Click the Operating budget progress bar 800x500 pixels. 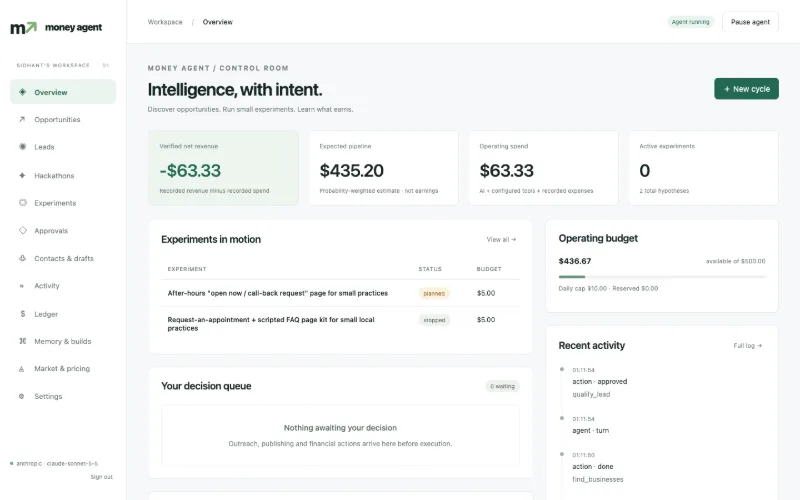pyautogui.click(x=662, y=277)
